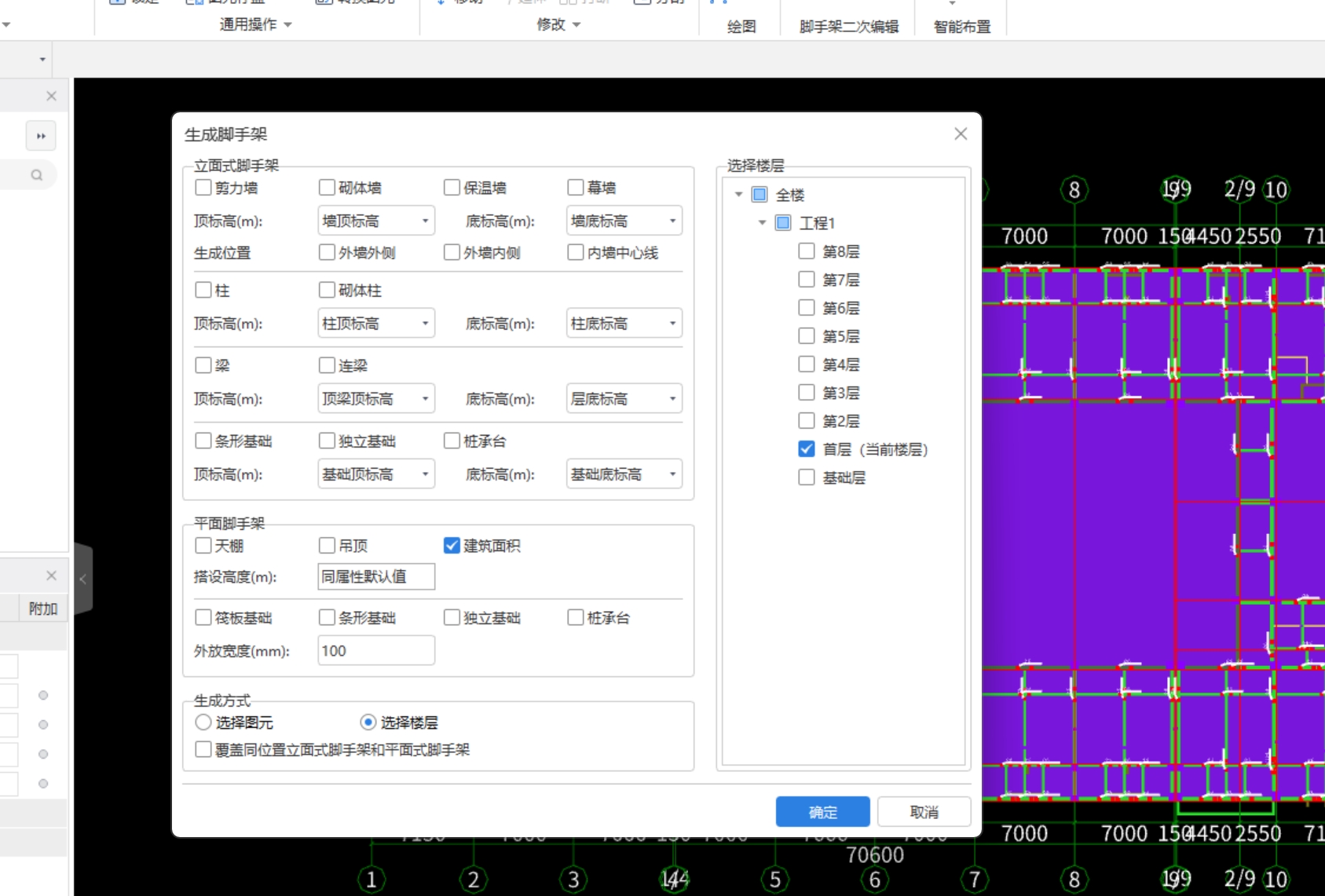The width and height of the screenshot is (1325, 896).
Task: Enable the 幕墙 checkbox
Action: click(x=576, y=188)
